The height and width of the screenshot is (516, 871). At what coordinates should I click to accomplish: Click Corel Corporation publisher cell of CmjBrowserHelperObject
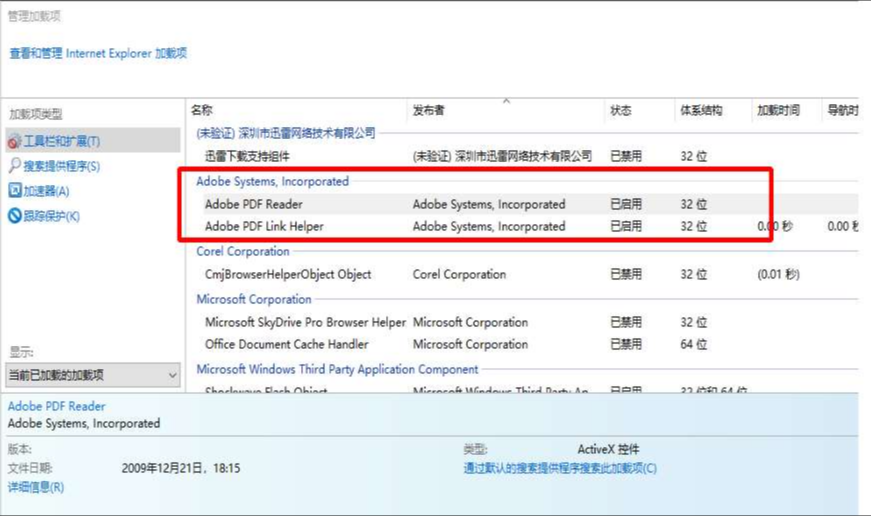tap(459, 274)
